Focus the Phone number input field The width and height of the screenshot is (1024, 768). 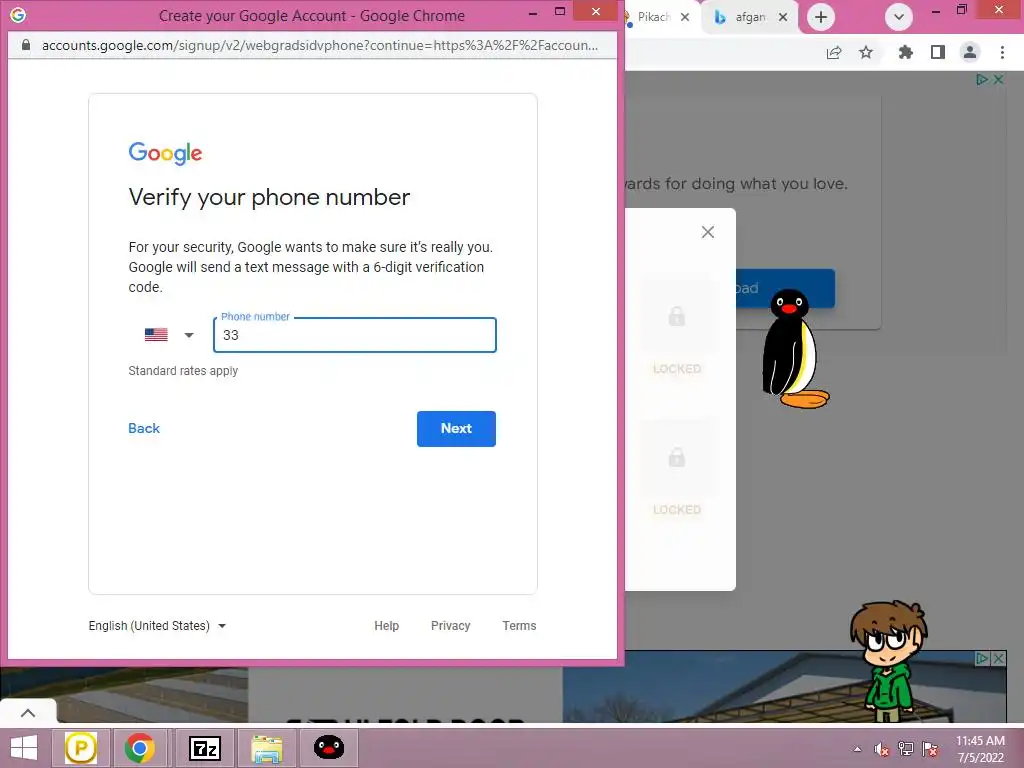pyautogui.click(x=355, y=335)
